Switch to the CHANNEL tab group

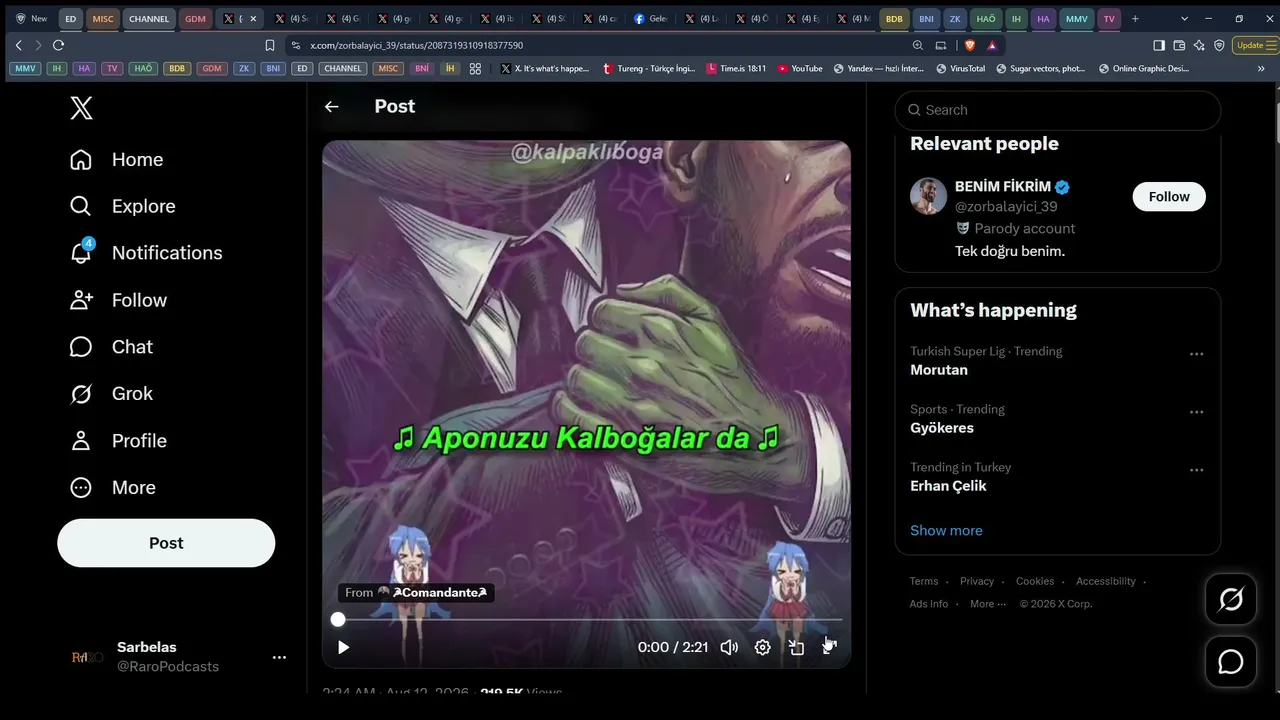(149, 18)
